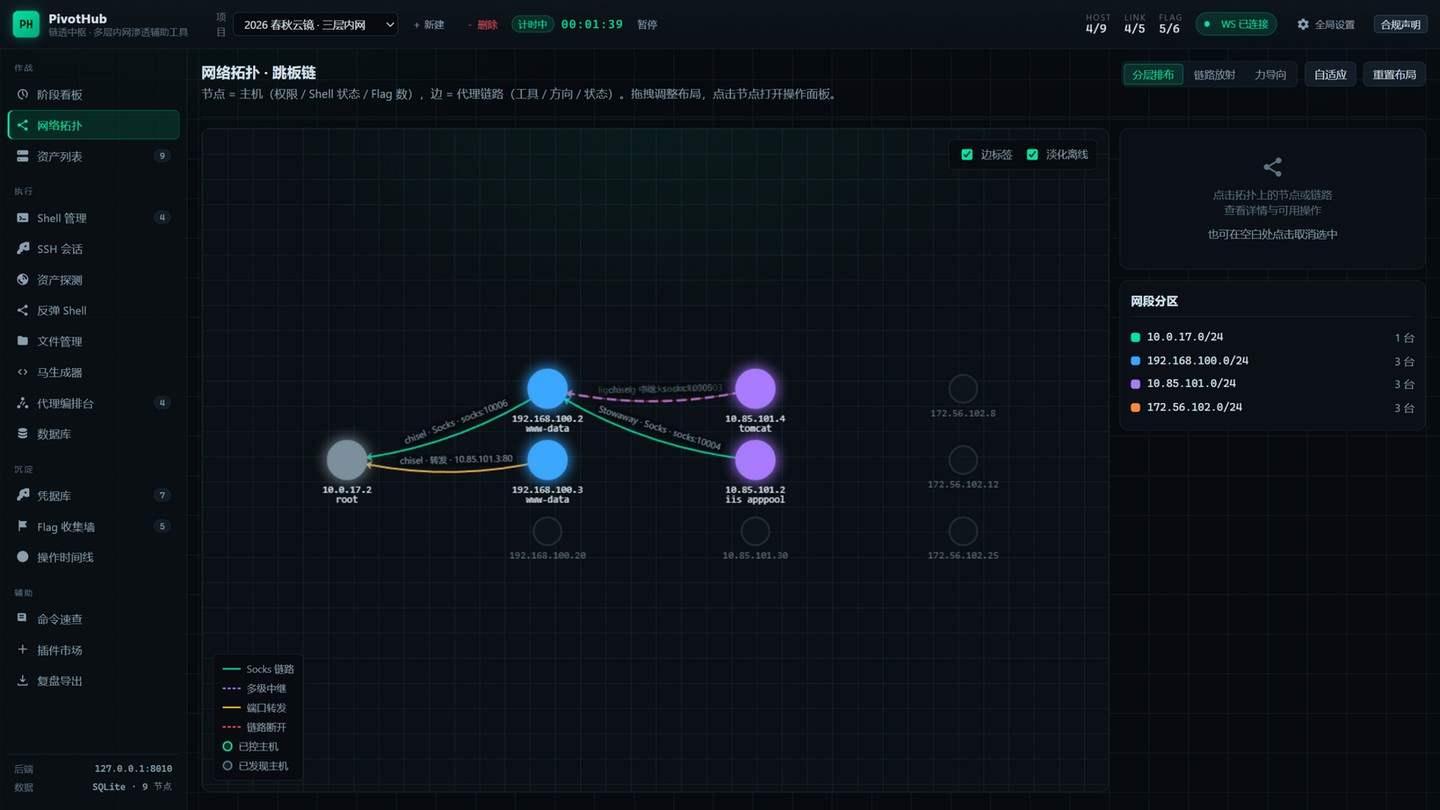The image size is (1440, 810).
Task: Click 暂停 timer button
Action: click(647, 24)
